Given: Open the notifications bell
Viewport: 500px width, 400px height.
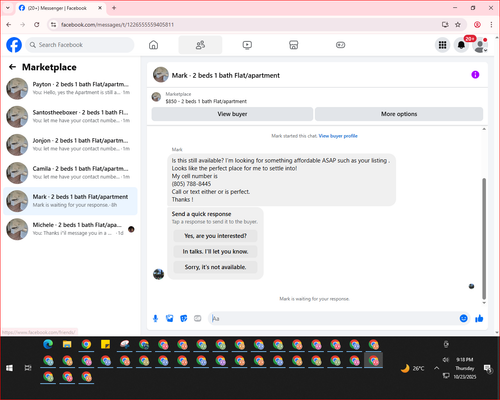Looking at the screenshot, I should pyautogui.click(x=461, y=45).
